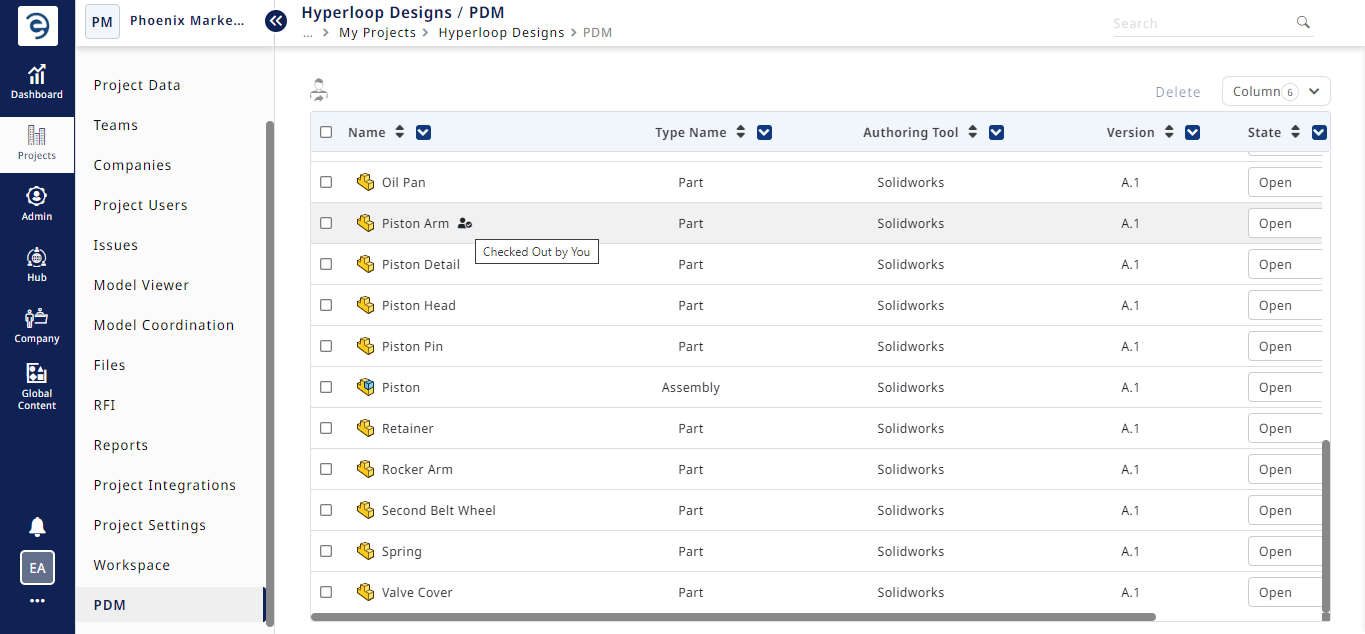Check the Piston Head row checkbox

pos(326,305)
